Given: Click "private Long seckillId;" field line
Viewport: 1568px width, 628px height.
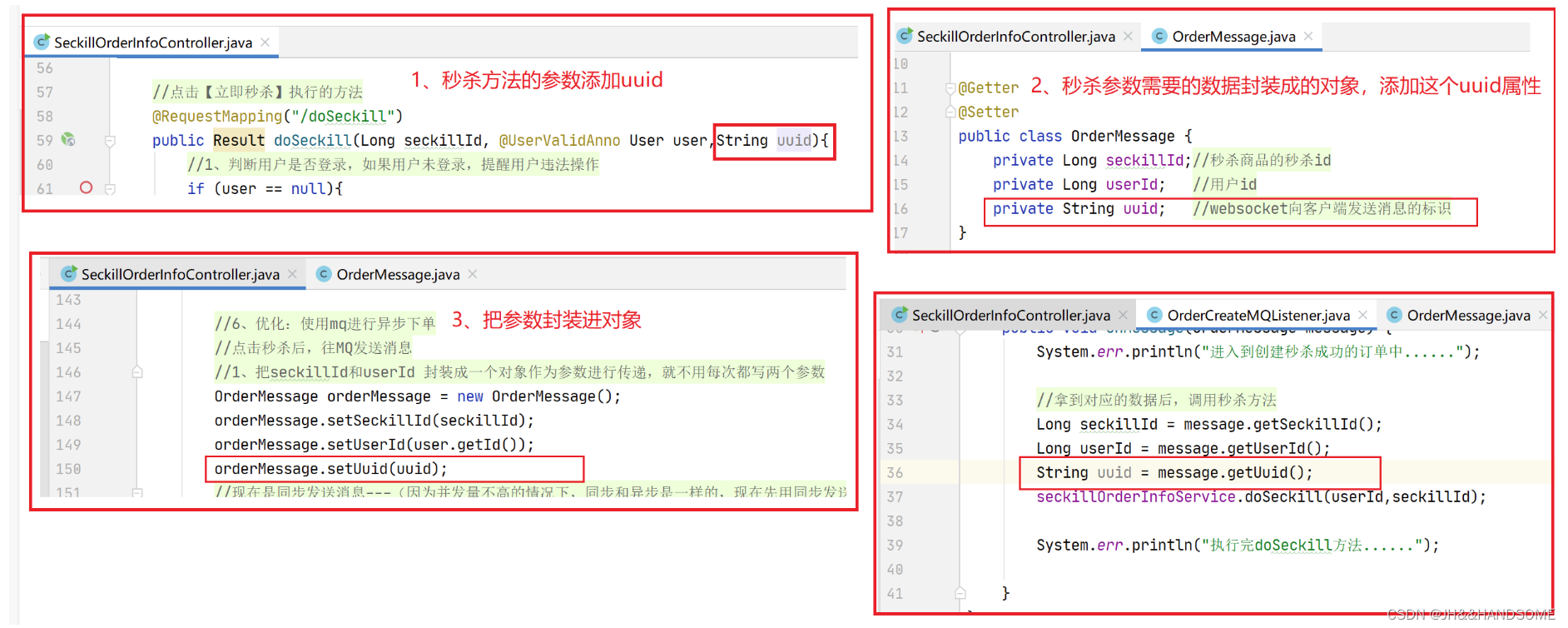Looking at the screenshot, I should [x=1092, y=160].
